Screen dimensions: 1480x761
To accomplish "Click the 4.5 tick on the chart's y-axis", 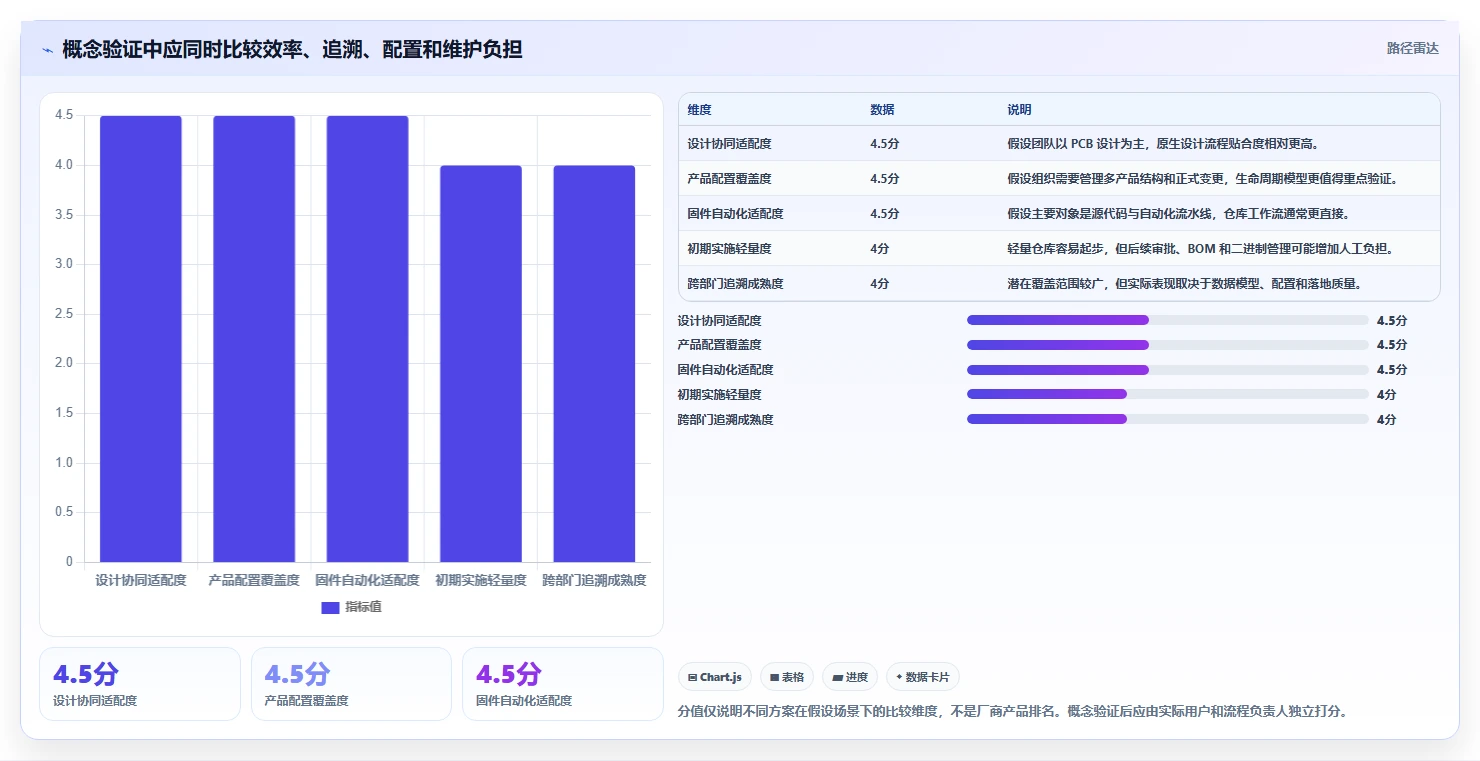I will (x=64, y=115).
